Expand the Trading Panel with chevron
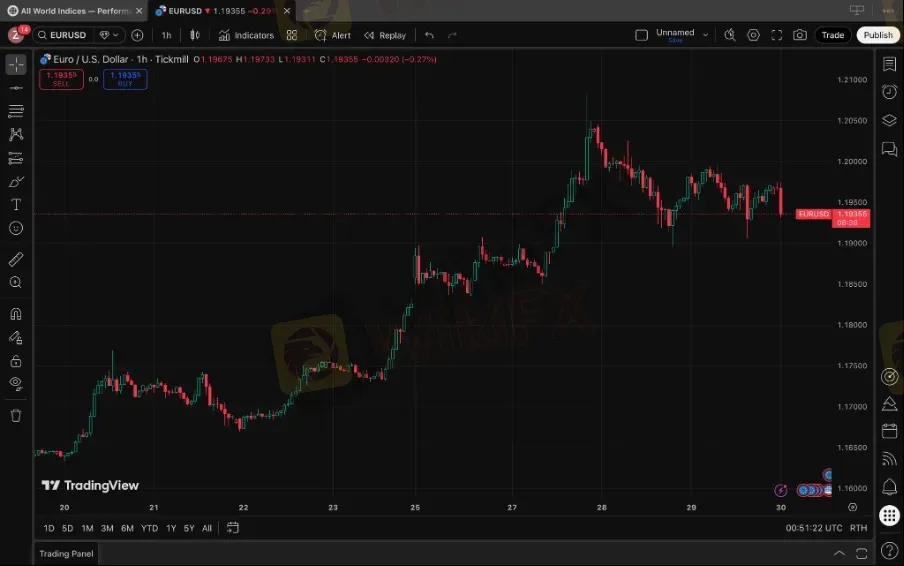This screenshot has width=904, height=566. (839, 552)
